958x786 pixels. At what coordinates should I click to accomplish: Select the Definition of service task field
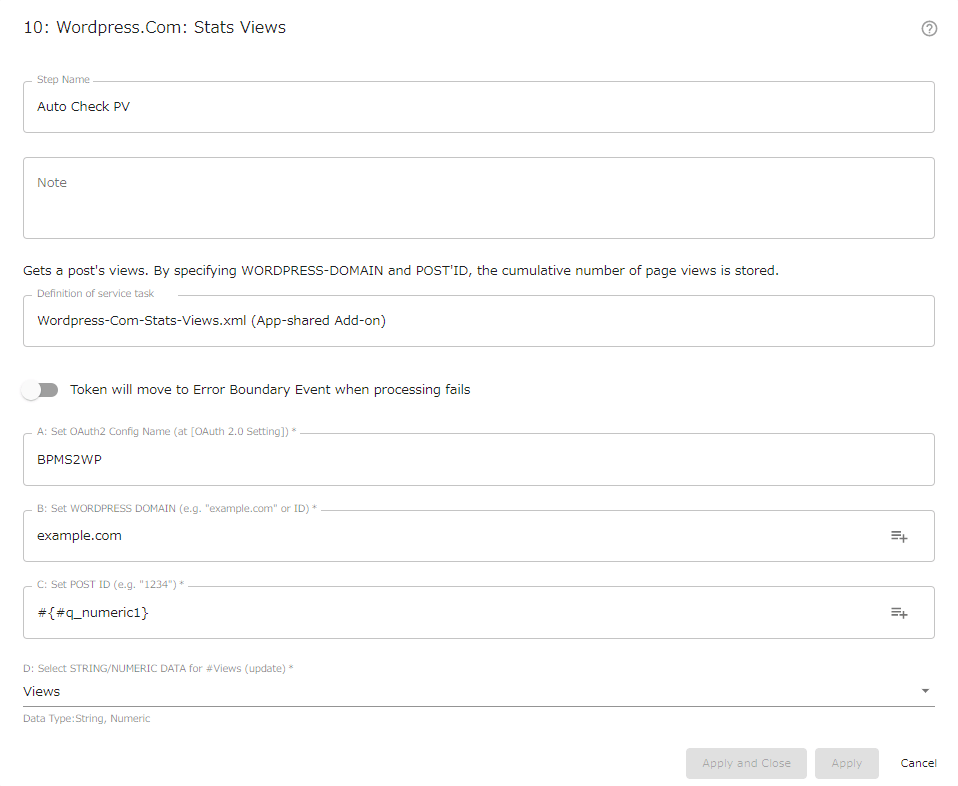click(479, 321)
